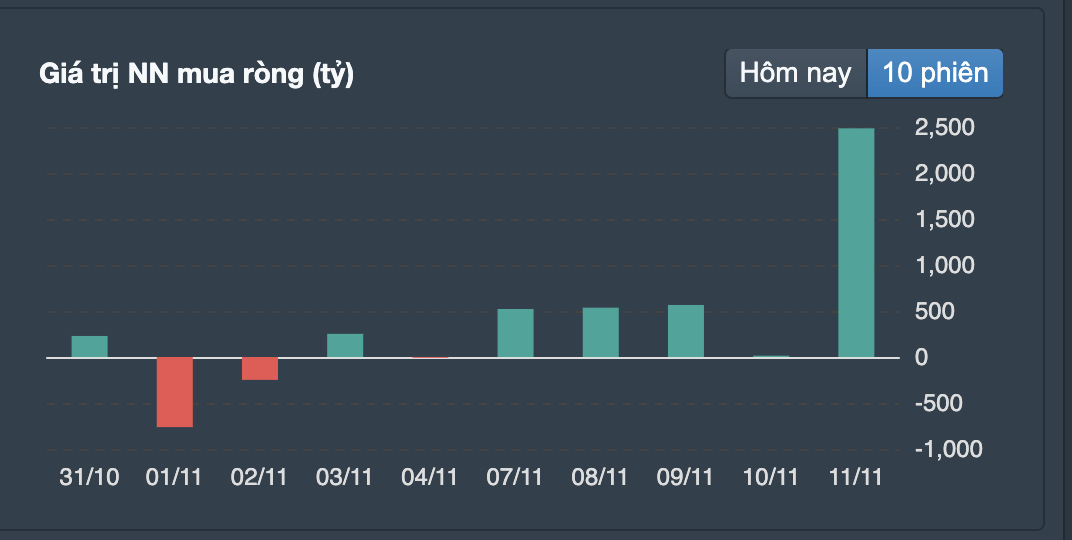Select the 31/10 date label

click(90, 477)
